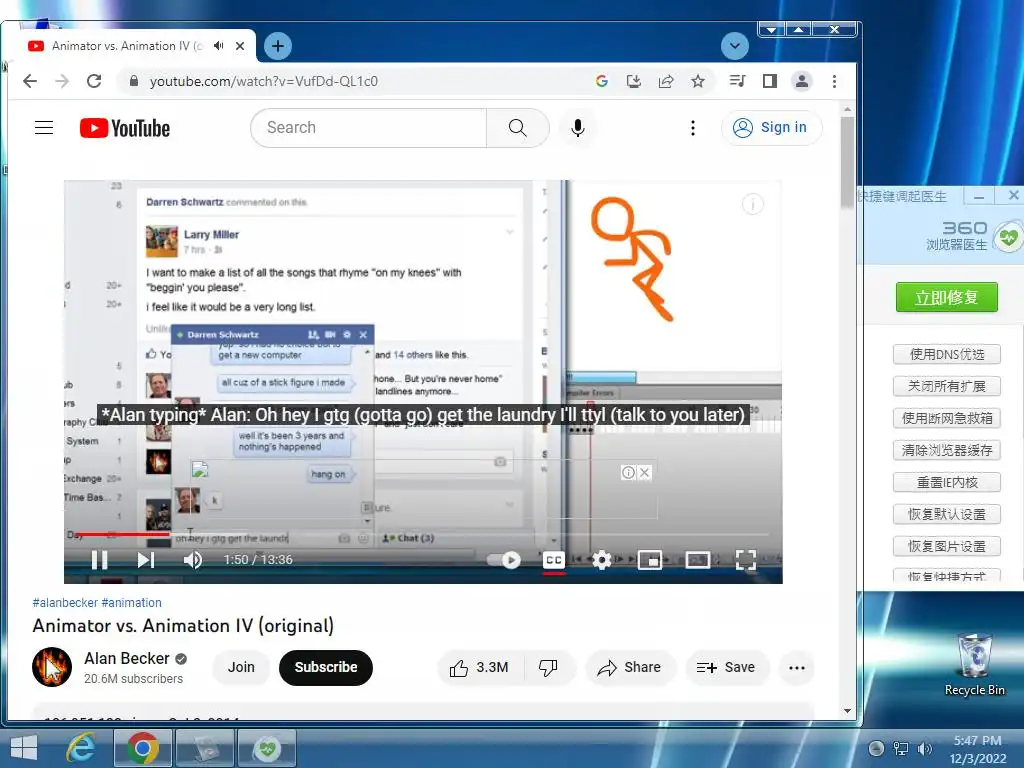Click 使用DNS优选 in 360 panel
This screenshot has width=1024, height=768.
point(947,354)
